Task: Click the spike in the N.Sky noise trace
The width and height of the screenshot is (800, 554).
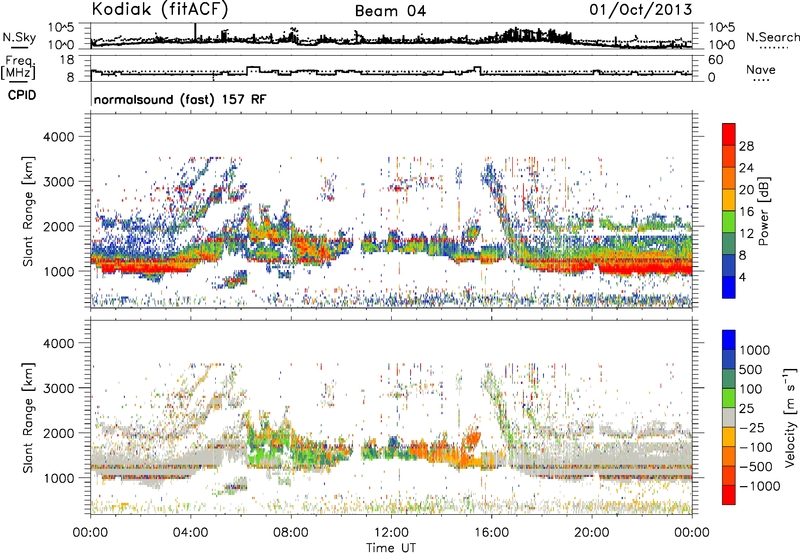Action: click(195, 32)
